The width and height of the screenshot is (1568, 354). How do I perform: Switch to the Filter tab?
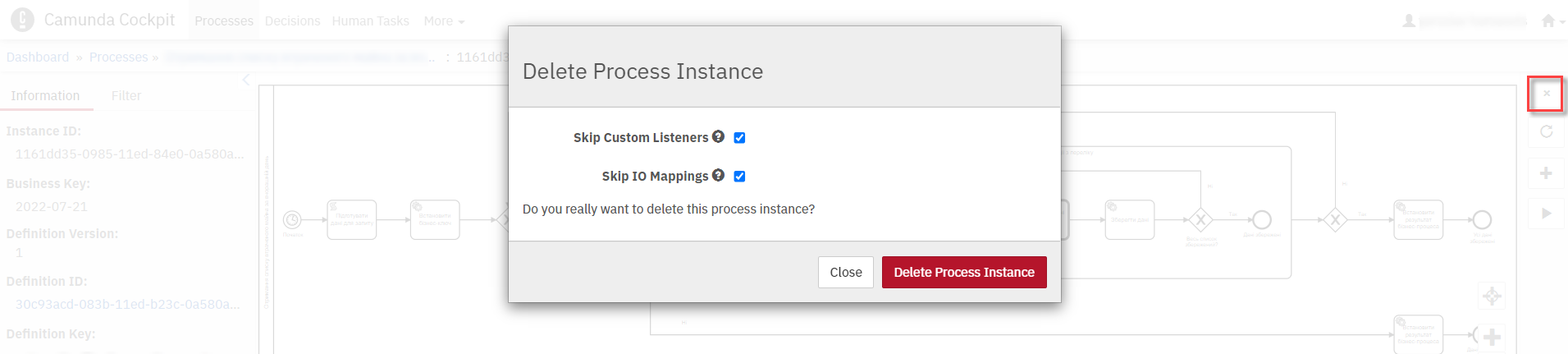point(126,96)
